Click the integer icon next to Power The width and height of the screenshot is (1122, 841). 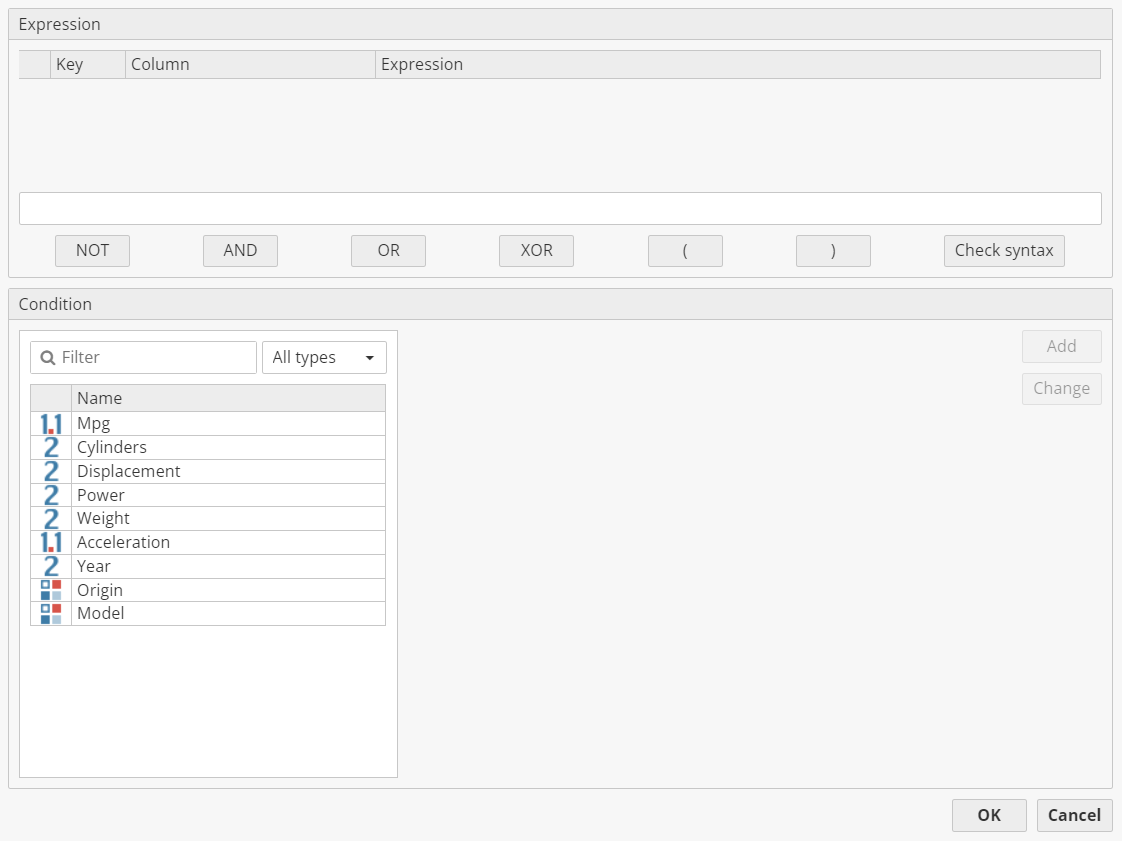coord(51,495)
